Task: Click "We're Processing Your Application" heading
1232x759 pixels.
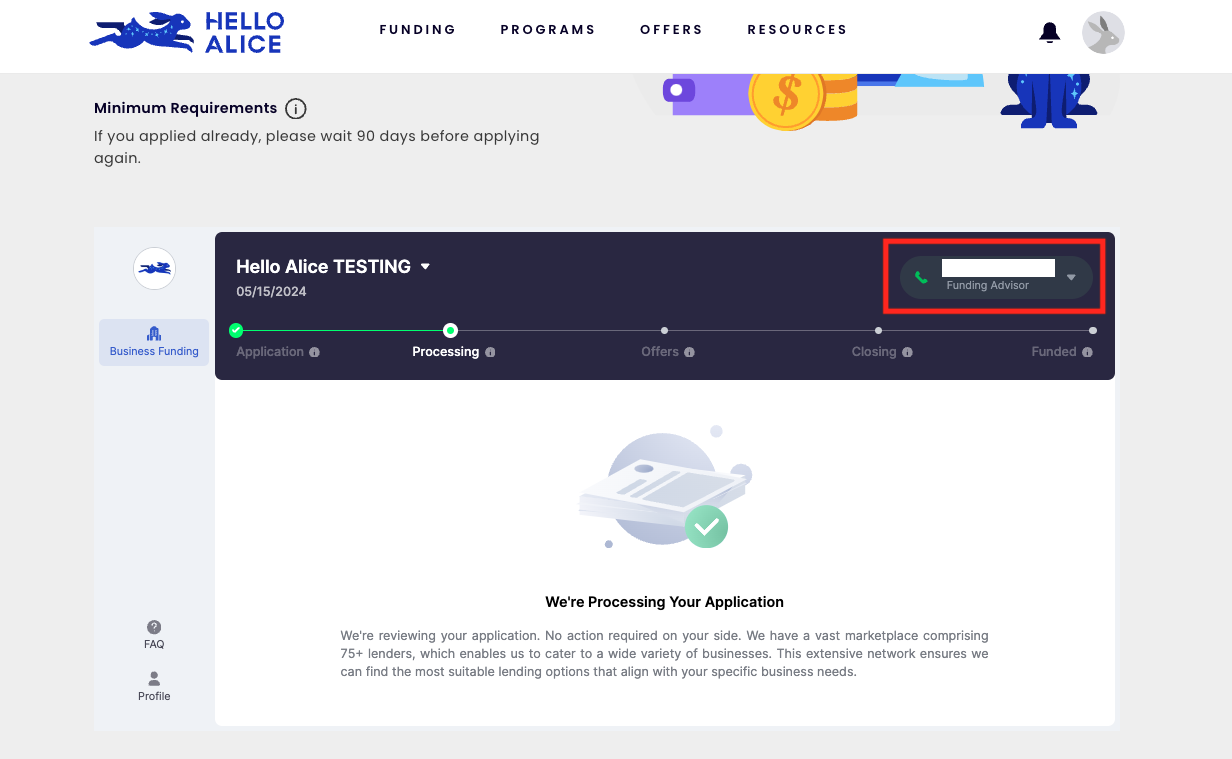Action: point(664,602)
